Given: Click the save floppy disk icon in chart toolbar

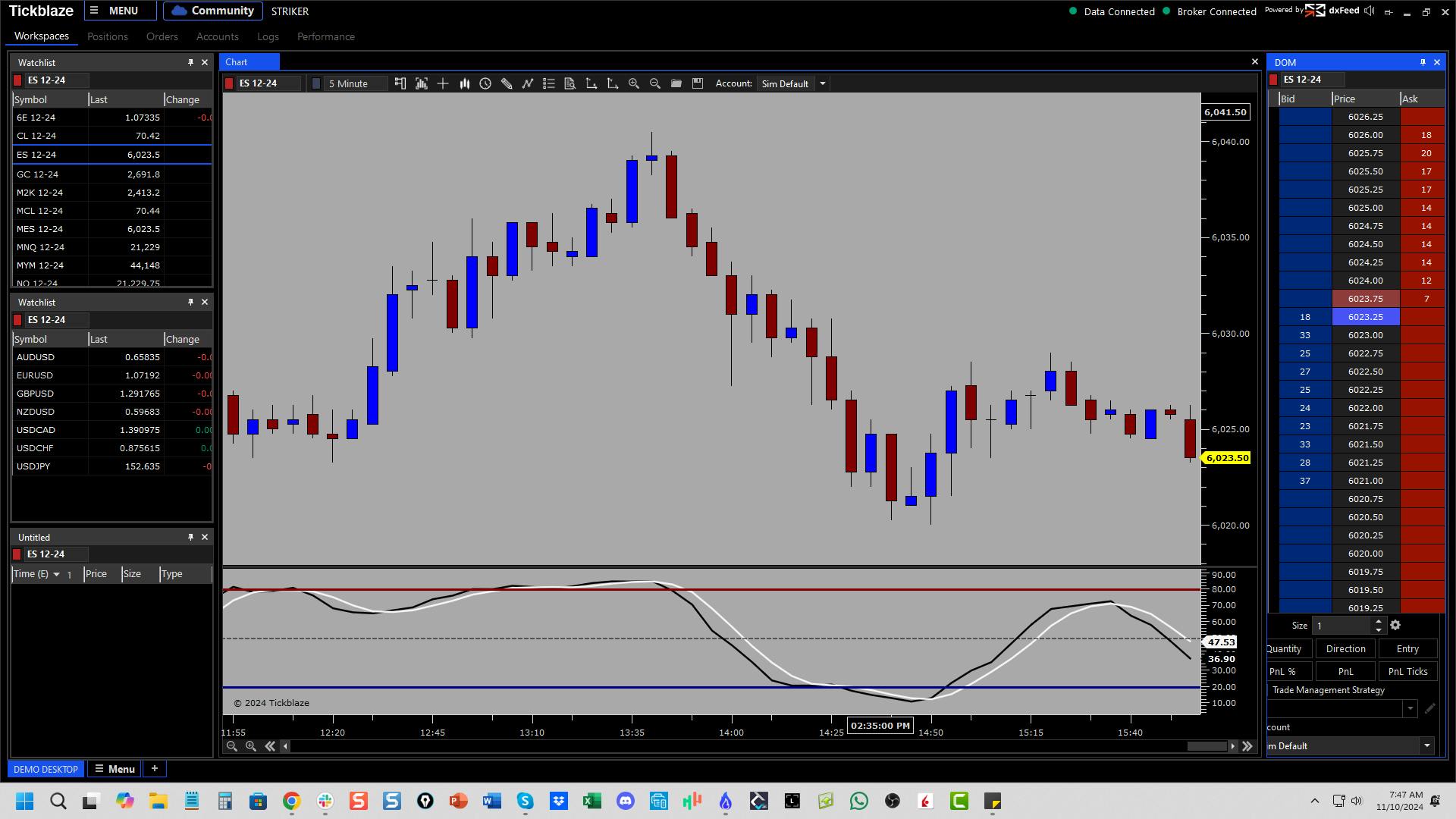Looking at the screenshot, I should click(698, 83).
